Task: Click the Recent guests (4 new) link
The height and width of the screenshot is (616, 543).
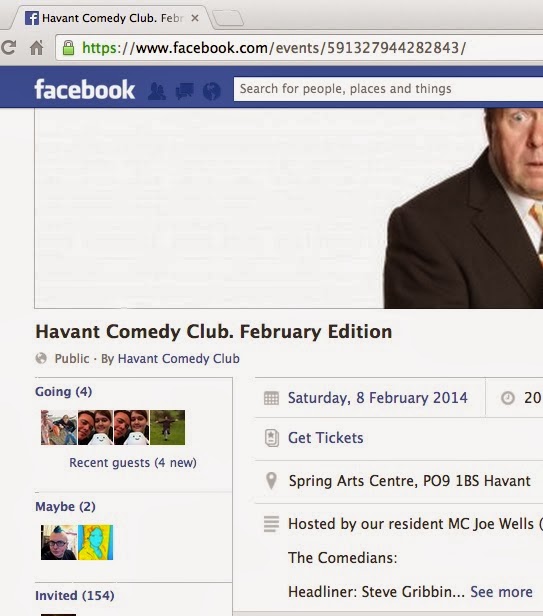Action: click(x=133, y=462)
